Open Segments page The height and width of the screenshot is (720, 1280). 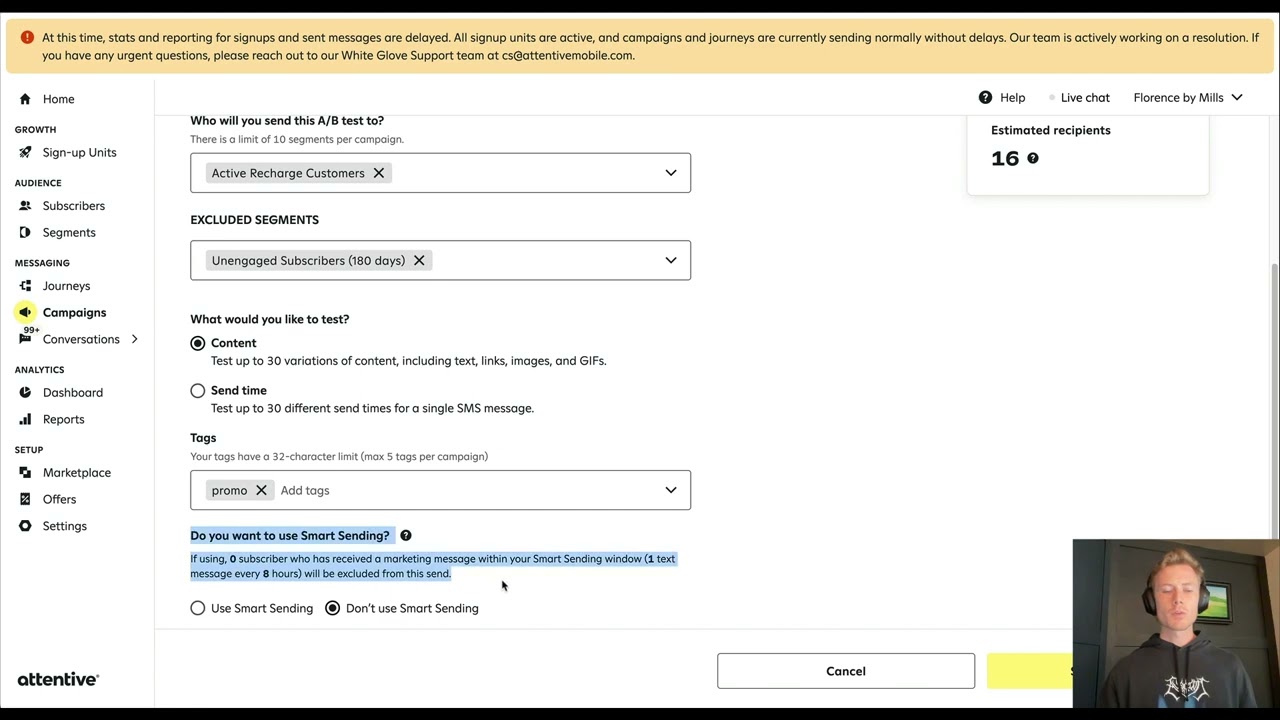[x=69, y=232]
